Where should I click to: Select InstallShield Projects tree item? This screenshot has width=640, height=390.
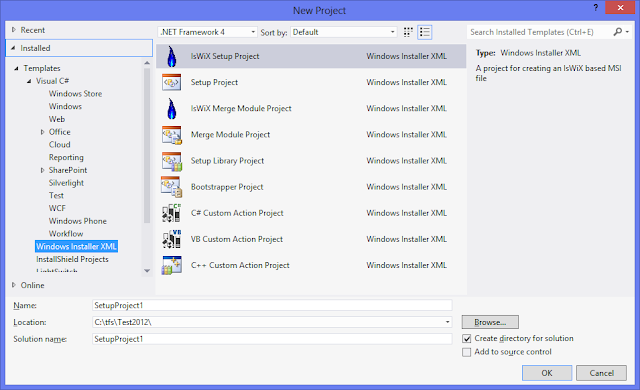[72, 259]
